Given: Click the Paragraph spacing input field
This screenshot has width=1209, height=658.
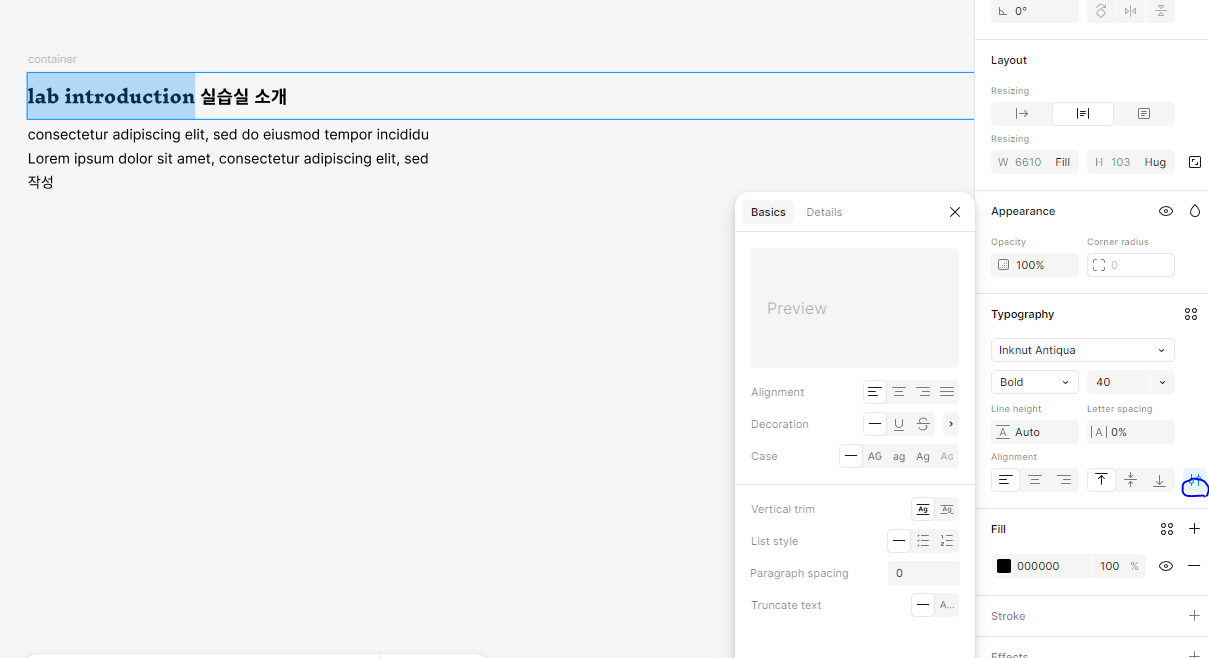Looking at the screenshot, I should pos(923,573).
